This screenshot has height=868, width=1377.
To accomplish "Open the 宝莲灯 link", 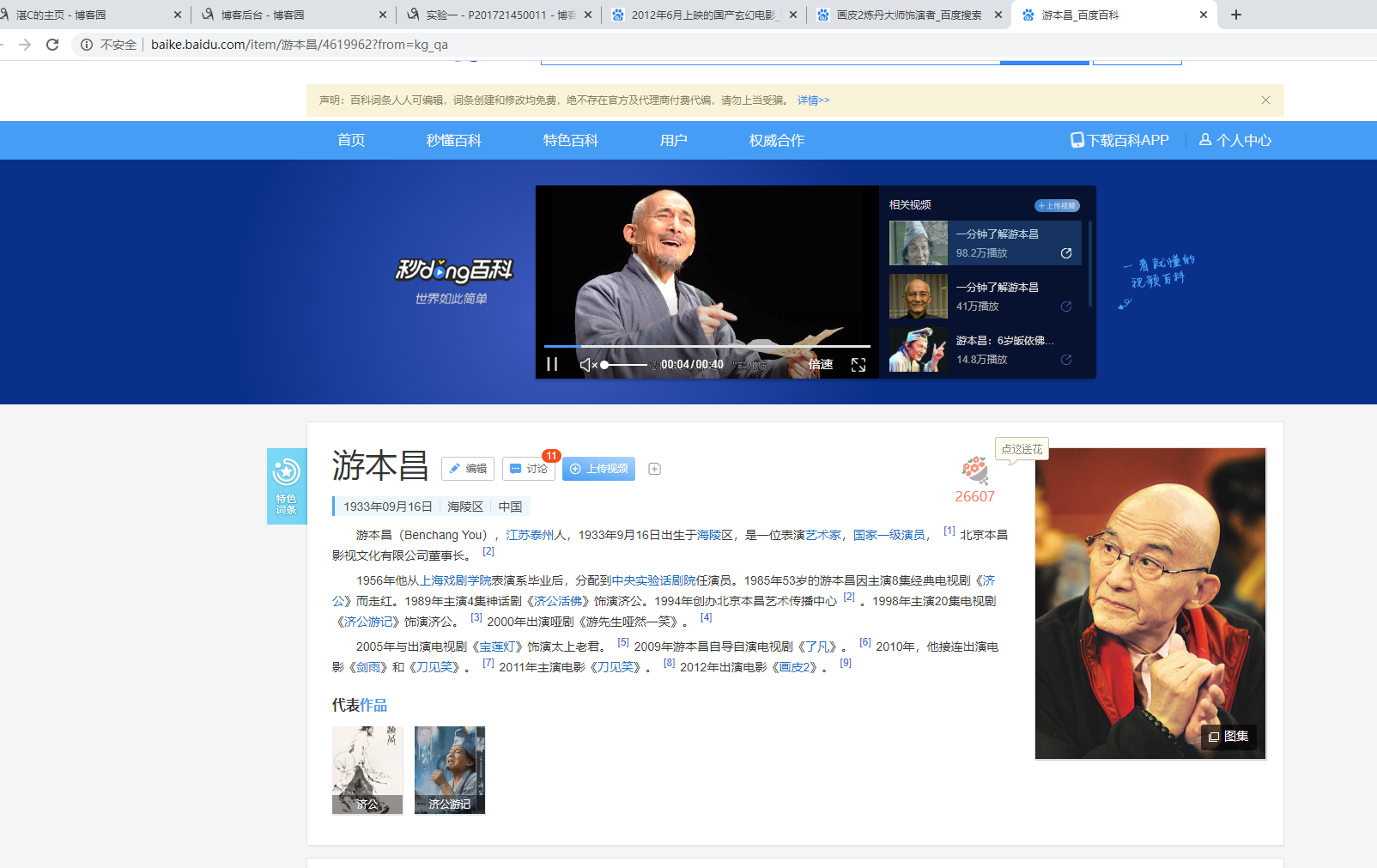I will [x=497, y=646].
